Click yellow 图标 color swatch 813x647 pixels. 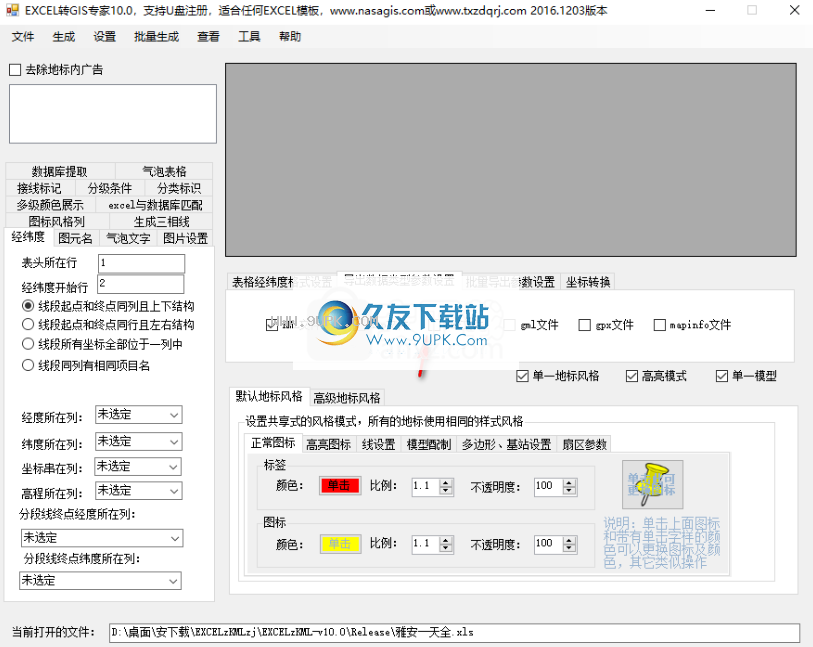(x=340, y=544)
